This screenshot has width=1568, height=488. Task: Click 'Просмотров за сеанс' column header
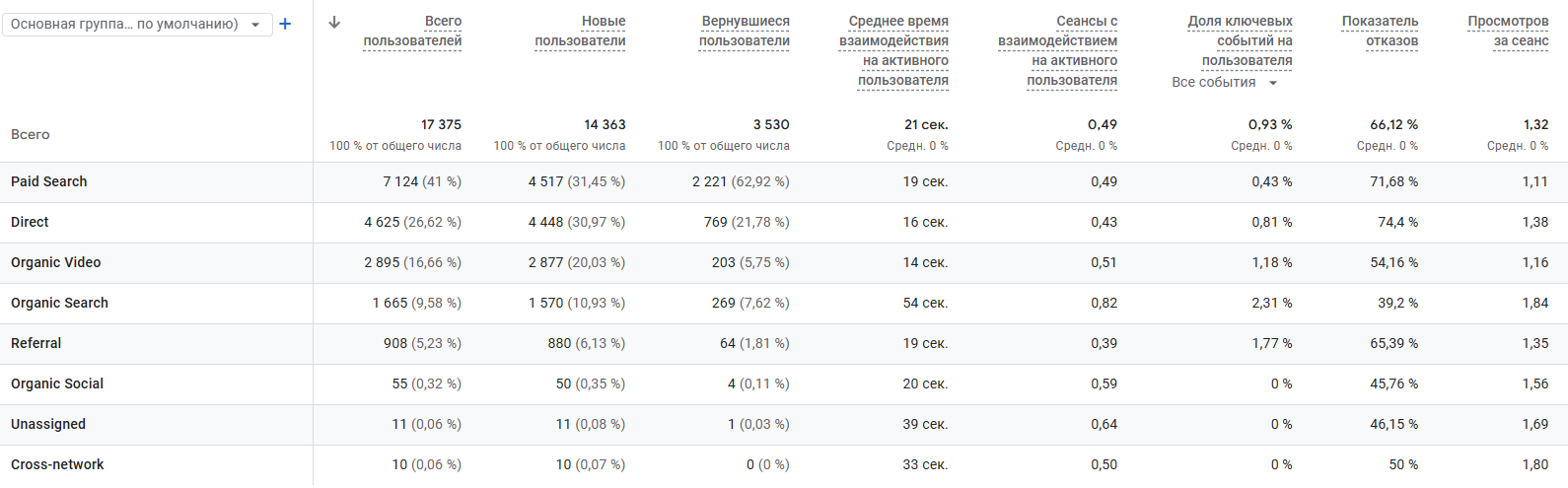click(1508, 31)
